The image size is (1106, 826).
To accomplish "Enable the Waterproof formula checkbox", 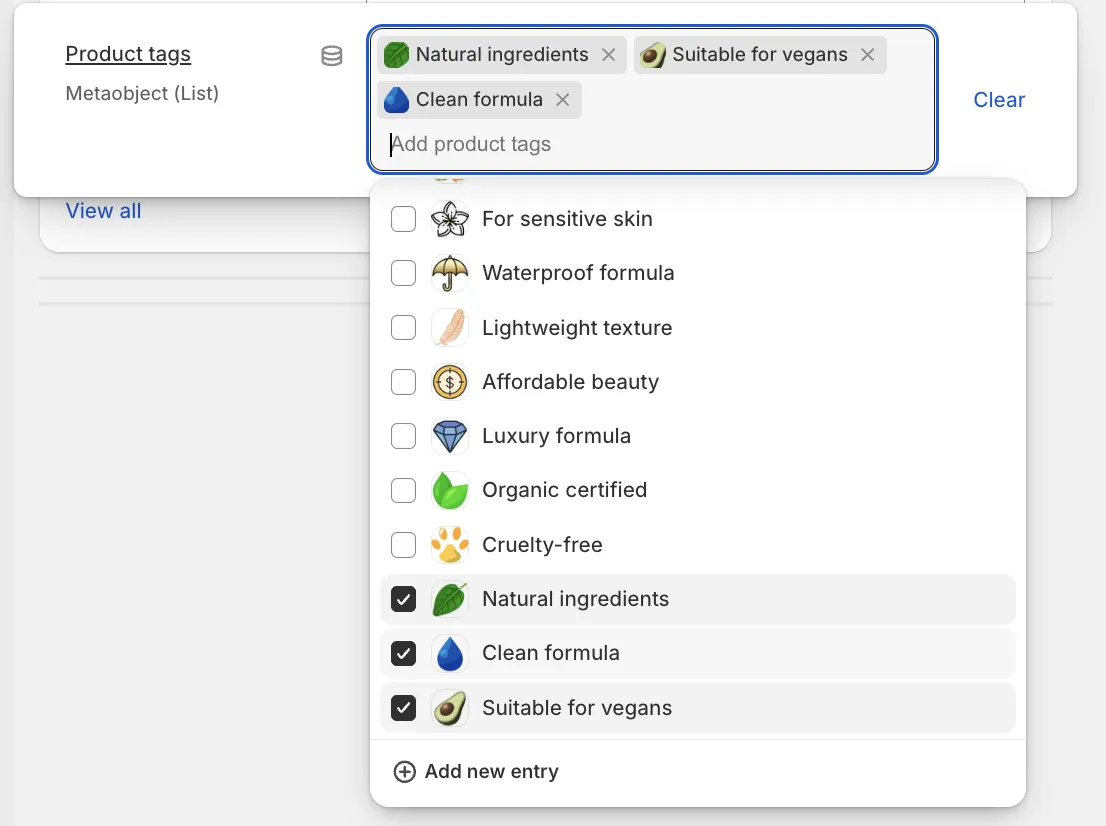I will click(x=403, y=273).
